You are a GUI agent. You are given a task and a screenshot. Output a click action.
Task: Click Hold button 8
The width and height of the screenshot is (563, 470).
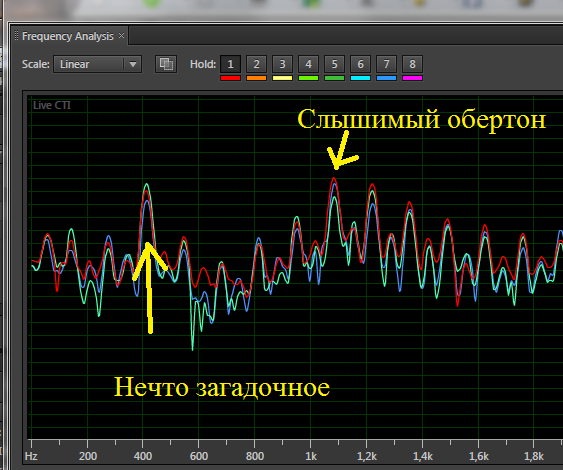412,64
